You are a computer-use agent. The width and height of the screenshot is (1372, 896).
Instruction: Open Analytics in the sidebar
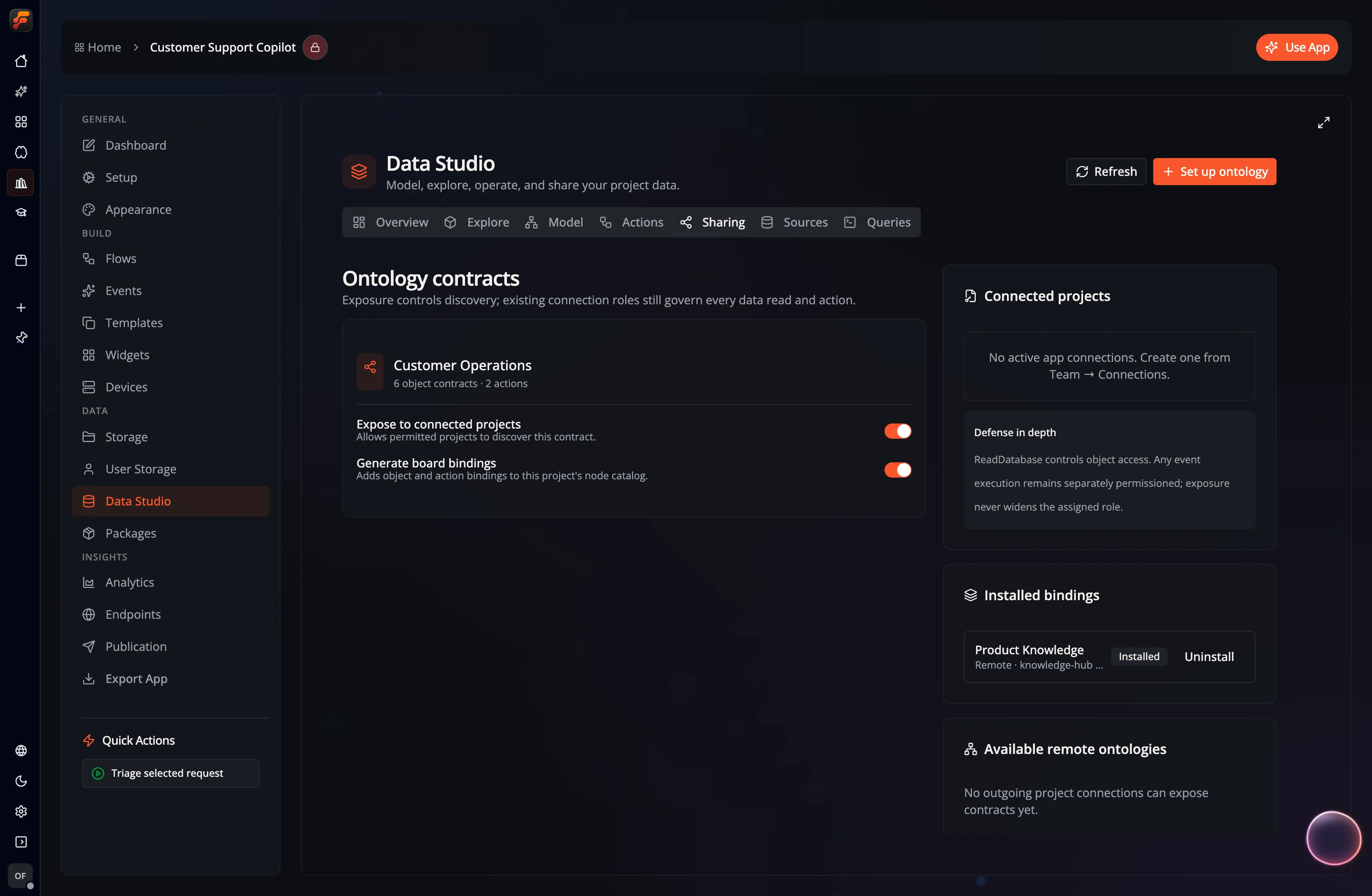[x=170, y=582]
